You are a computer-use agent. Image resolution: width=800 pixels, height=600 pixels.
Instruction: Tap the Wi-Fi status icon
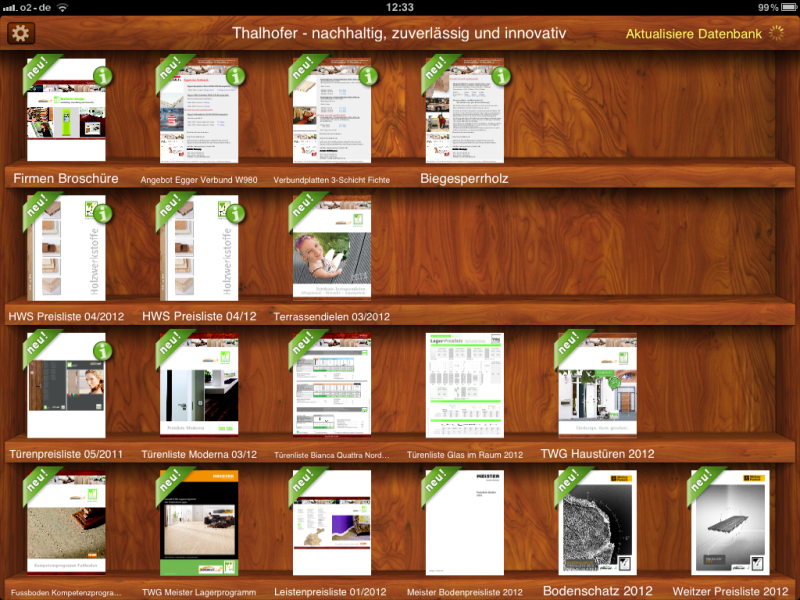[x=62, y=7]
